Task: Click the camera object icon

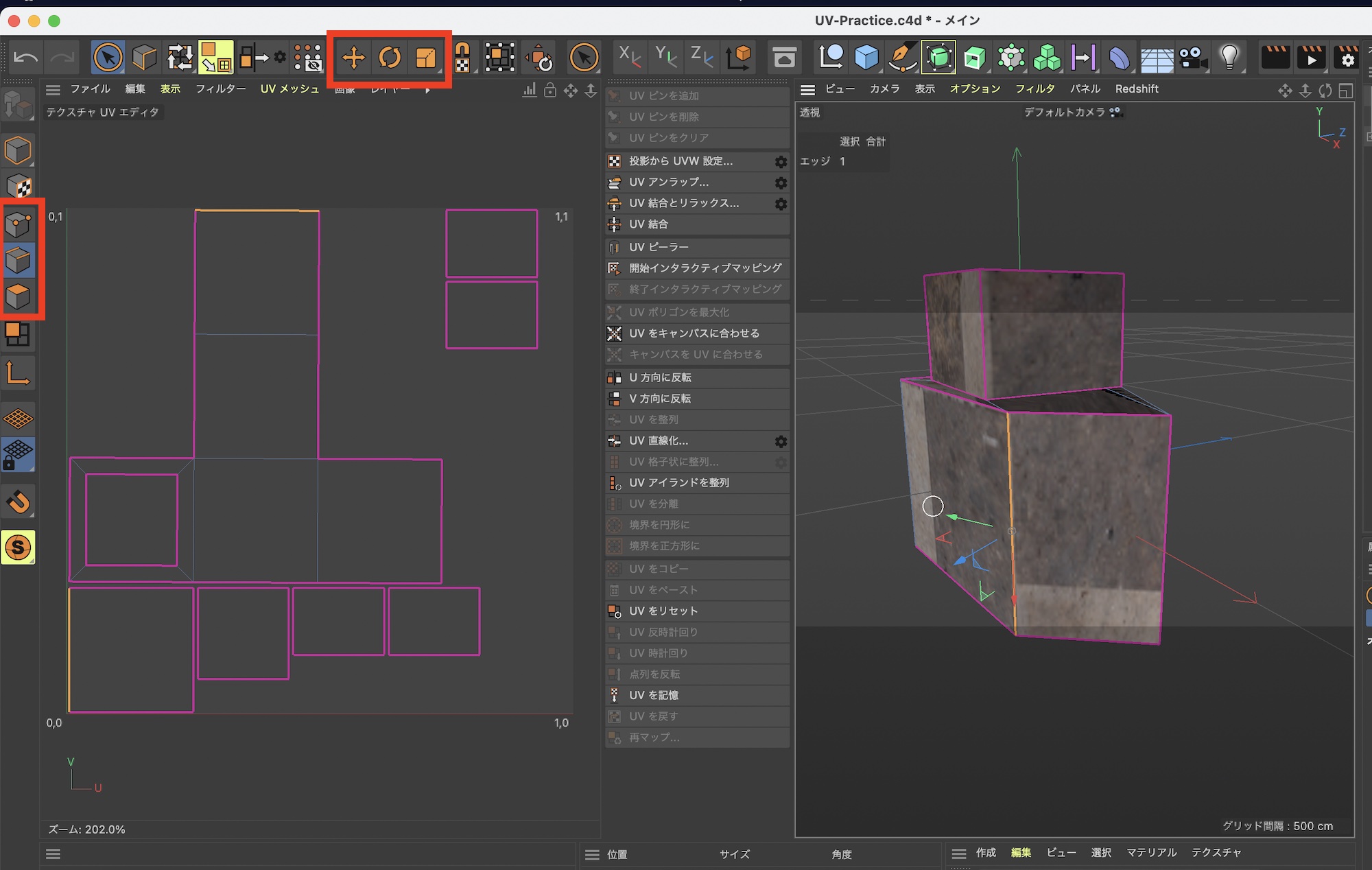Action: pos(1194,58)
